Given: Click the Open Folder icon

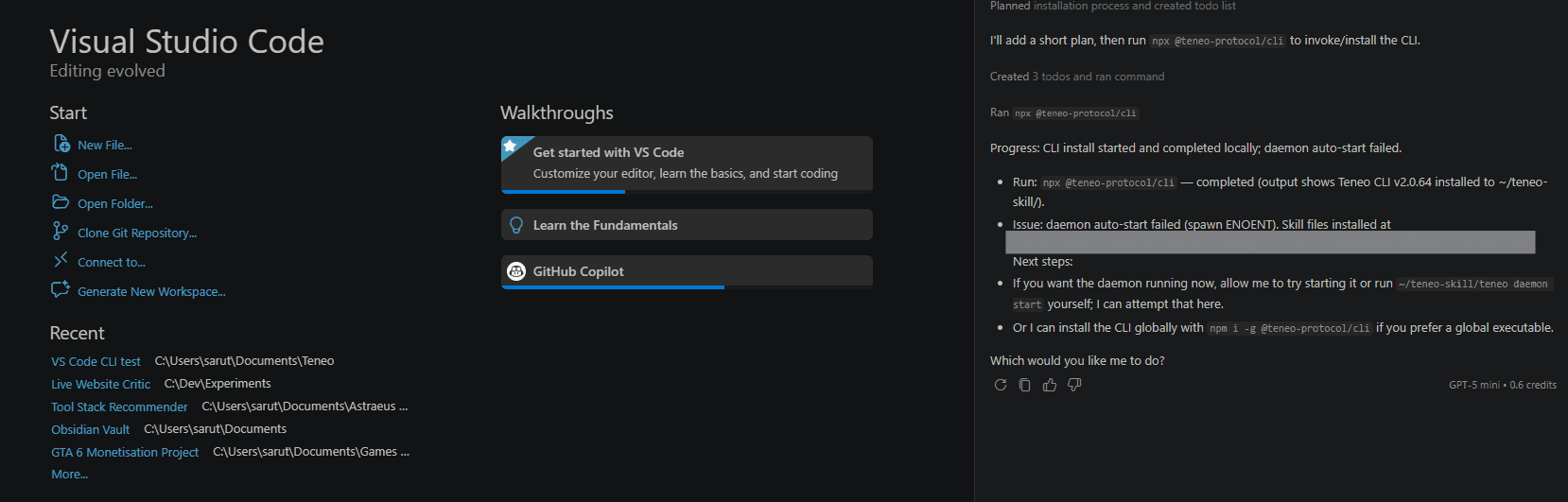Looking at the screenshot, I should coord(61,202).
